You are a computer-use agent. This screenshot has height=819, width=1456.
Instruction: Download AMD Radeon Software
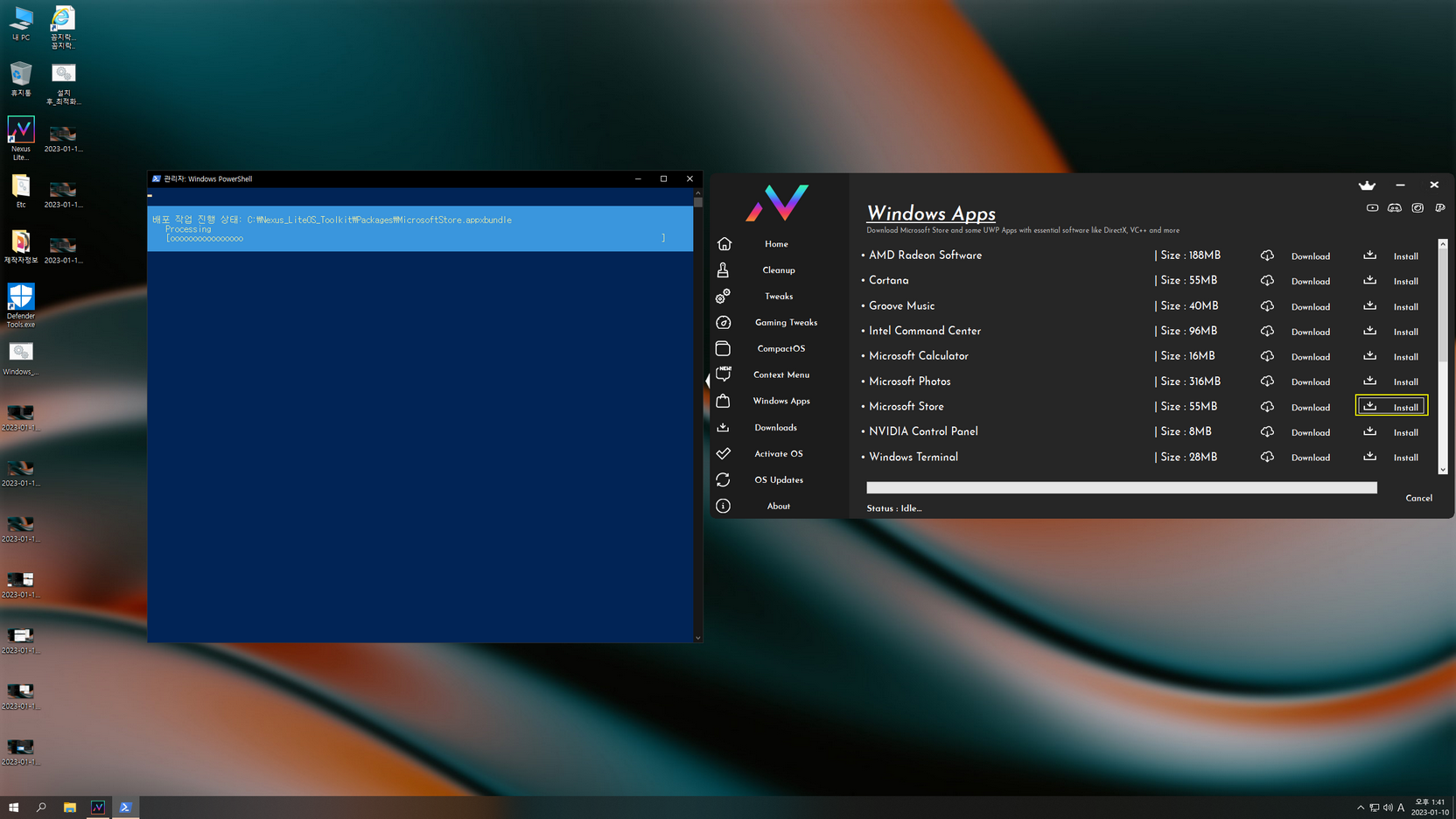tap(1310, 256)
